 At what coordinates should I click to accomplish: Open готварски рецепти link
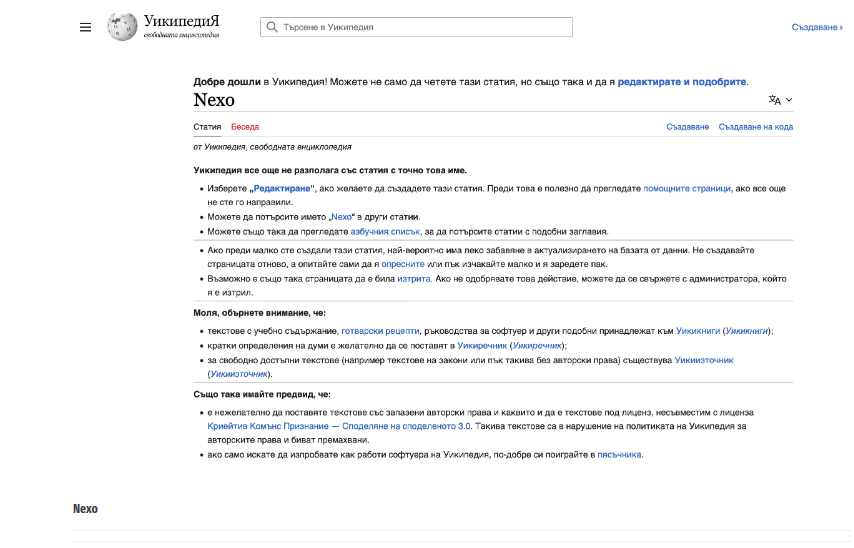(x=380, y=331)
